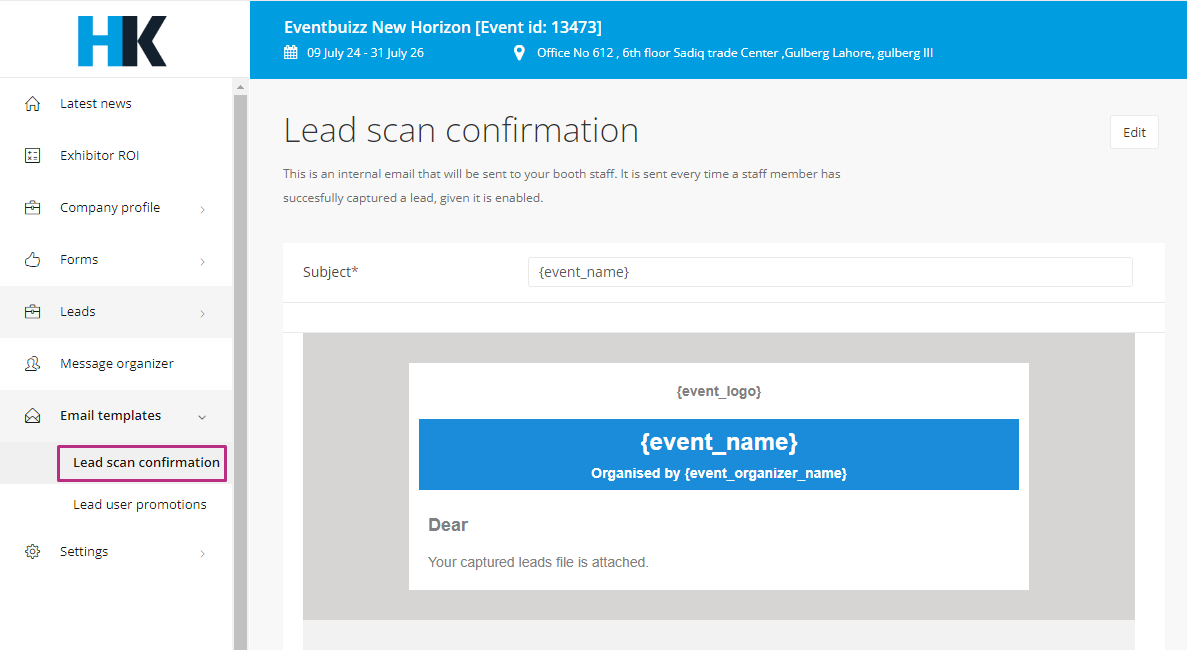Click the Exhibitor ROI icon
The width and height of the screenshot is (1187, 650).
pyautogui.click(x=33, y=156)
